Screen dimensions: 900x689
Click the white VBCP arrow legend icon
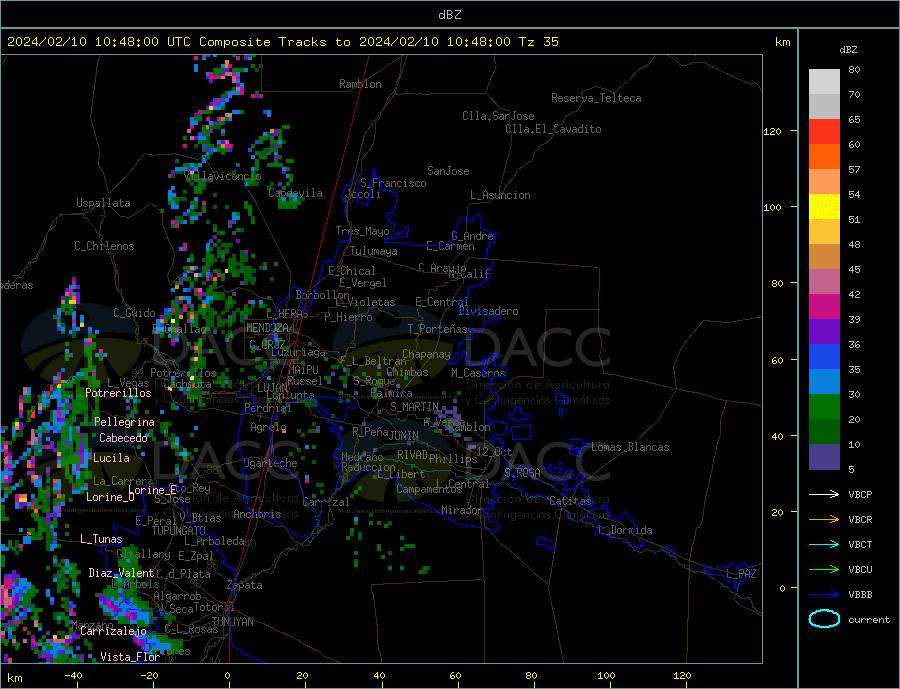[x=824, y=494]
